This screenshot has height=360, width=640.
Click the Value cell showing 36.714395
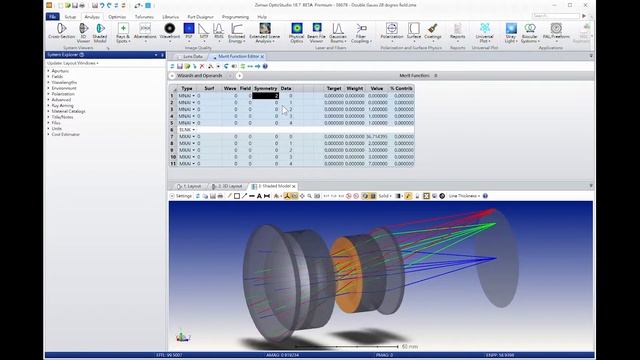tap(377, 137)
